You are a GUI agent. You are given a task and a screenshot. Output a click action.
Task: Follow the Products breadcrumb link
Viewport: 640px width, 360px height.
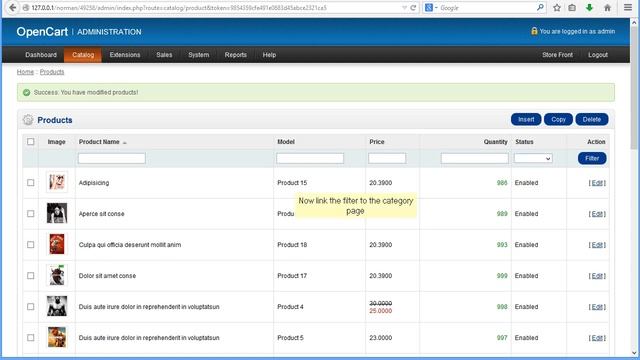pyautogui.click(x=52, y=72)
